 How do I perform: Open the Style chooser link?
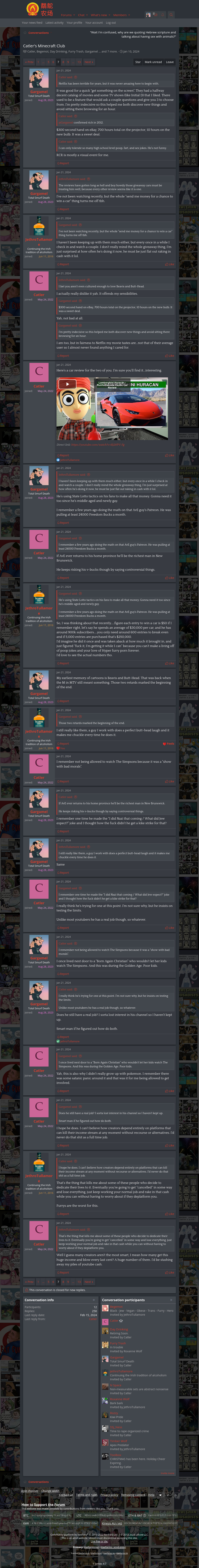coord(30,1491)
